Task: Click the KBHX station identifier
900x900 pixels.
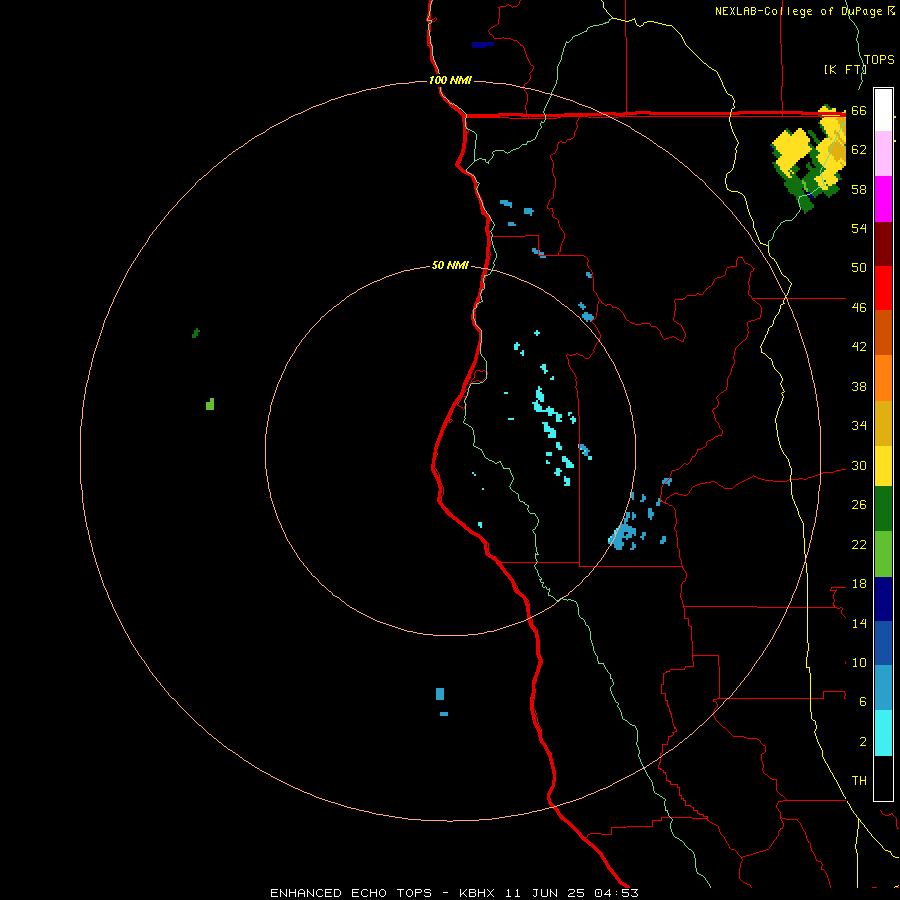Action: pyautogui.click(x=479, y=893)
